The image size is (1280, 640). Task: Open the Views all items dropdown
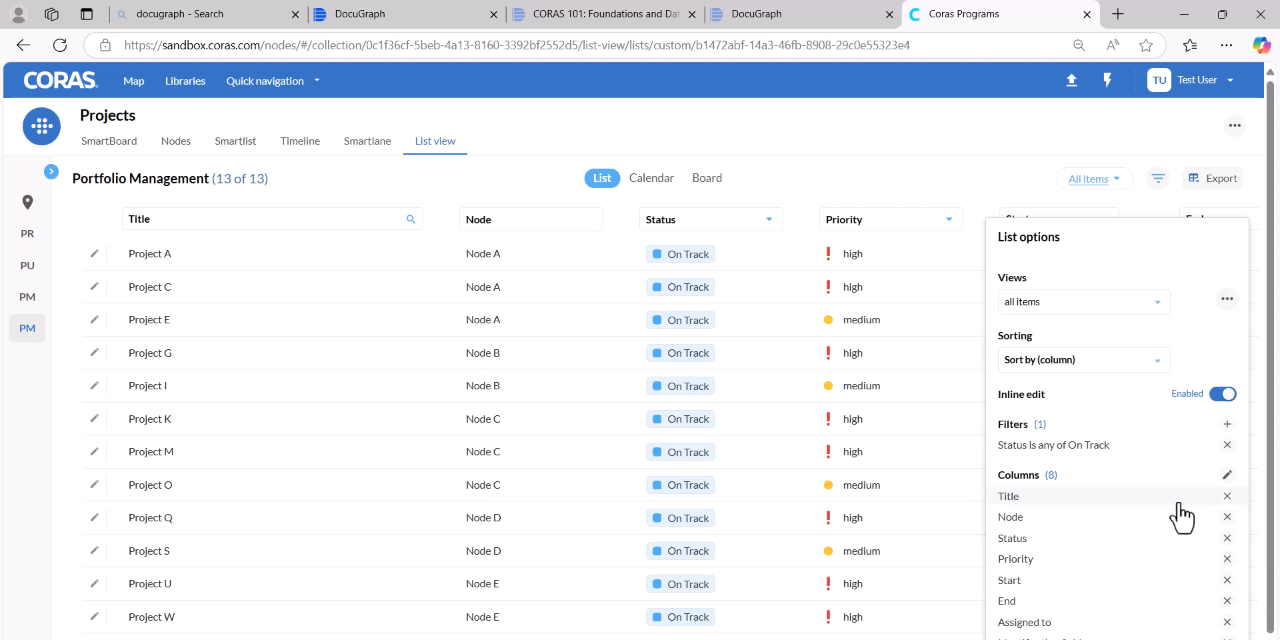(1083, 302)
